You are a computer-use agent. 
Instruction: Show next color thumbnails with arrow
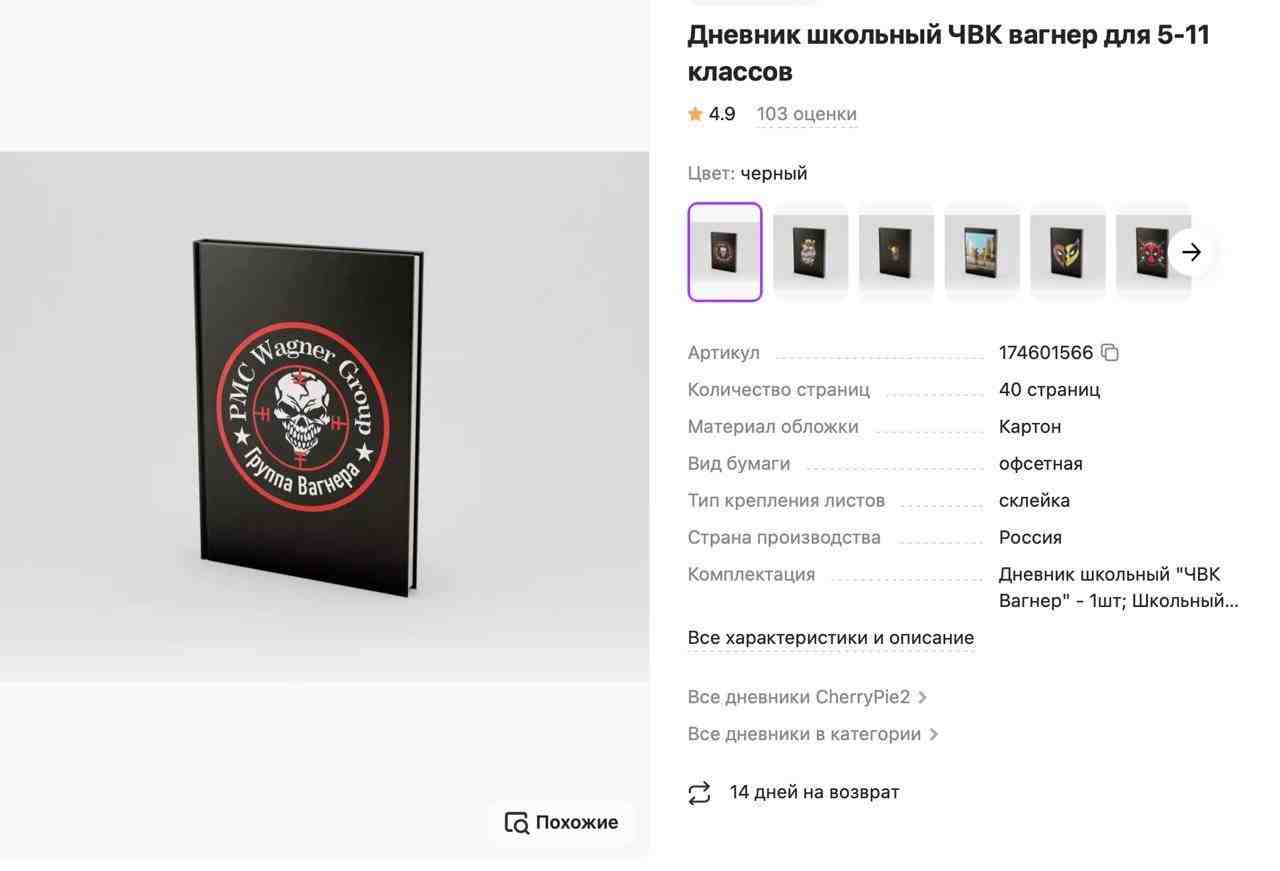click(1191, 252)
